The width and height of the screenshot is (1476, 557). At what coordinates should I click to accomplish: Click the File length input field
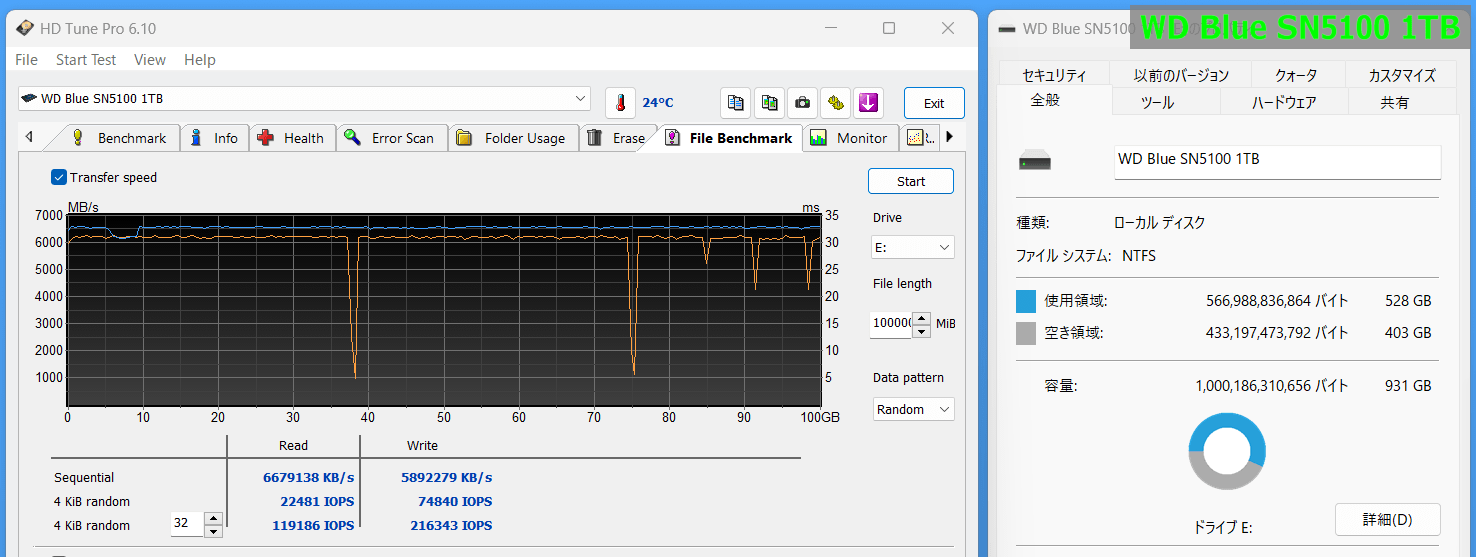click(892, 324)
